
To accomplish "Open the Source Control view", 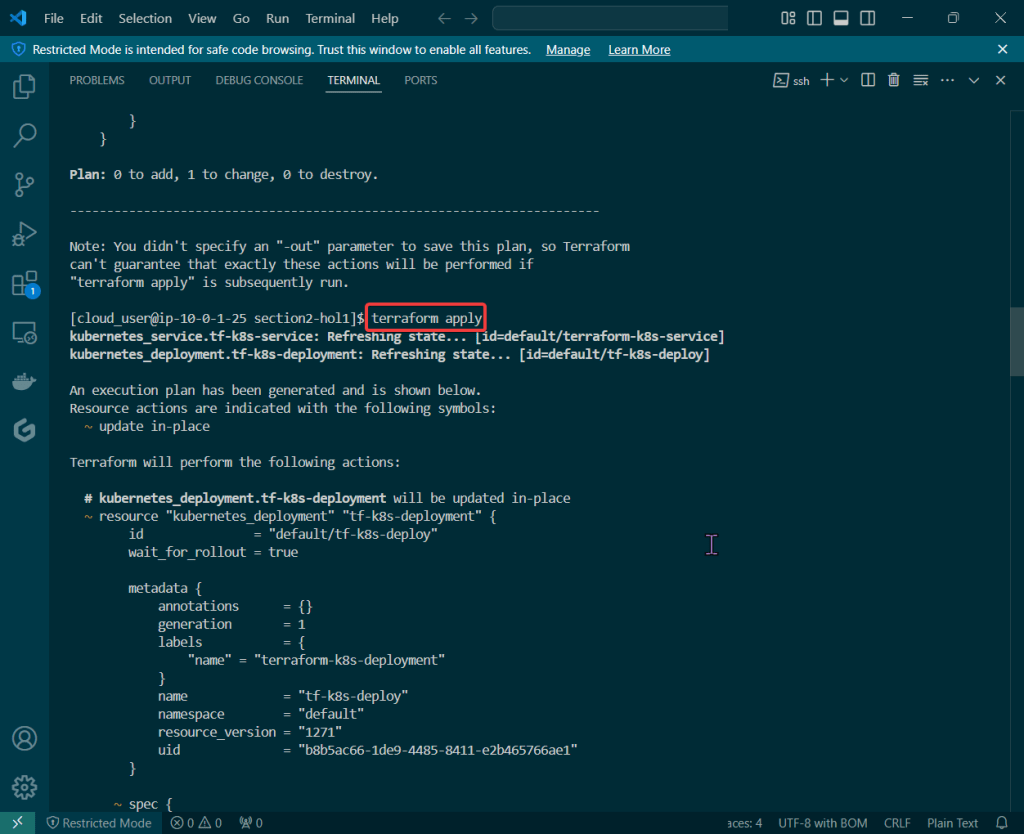I will [x=24, y=184].
